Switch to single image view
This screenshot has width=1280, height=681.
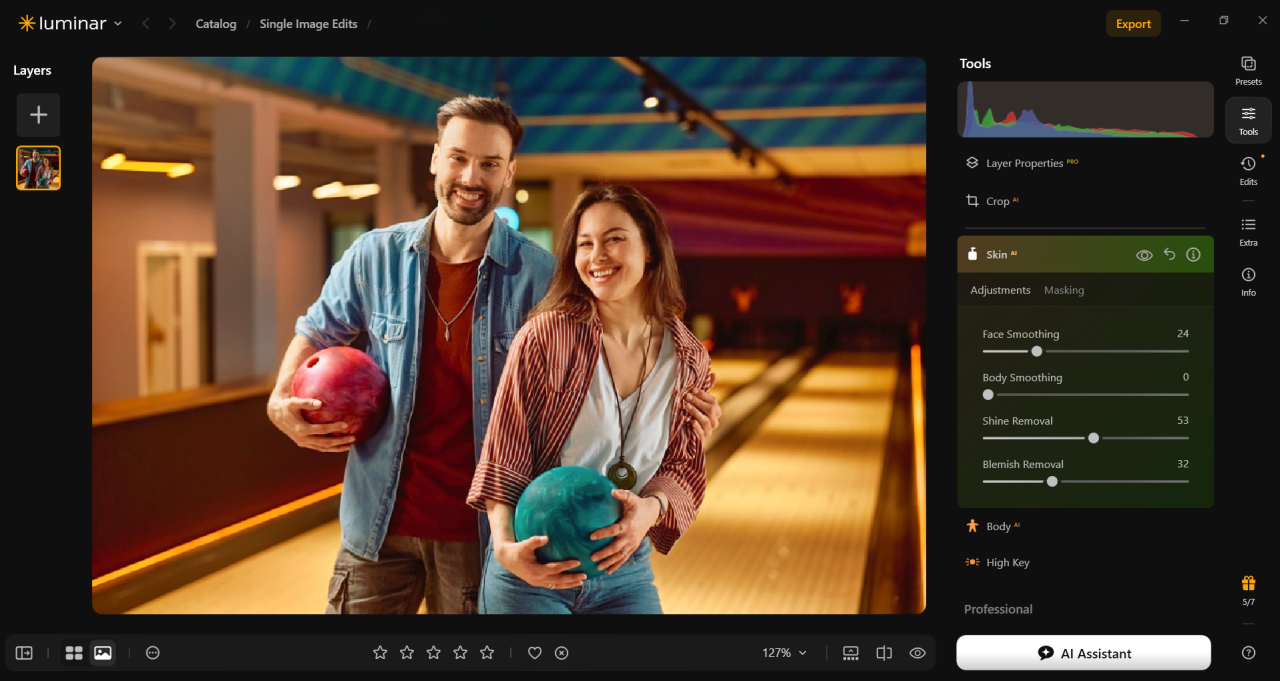click(103, 653)
